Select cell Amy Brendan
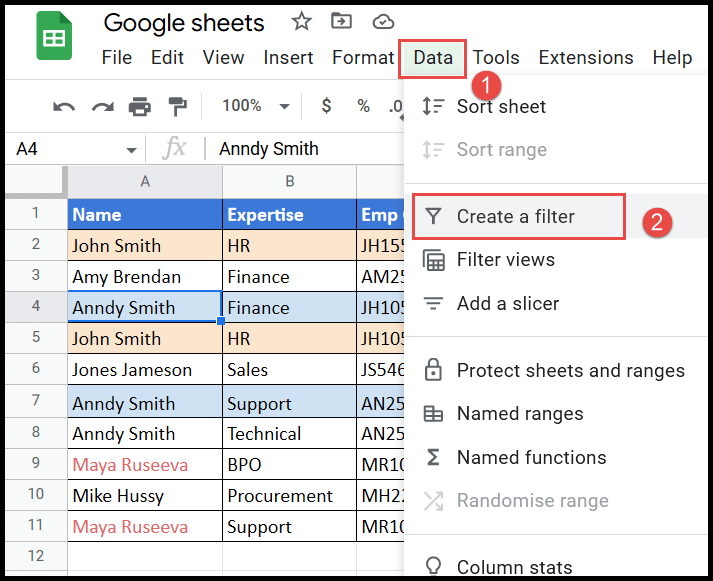 (x=145, y=276)
